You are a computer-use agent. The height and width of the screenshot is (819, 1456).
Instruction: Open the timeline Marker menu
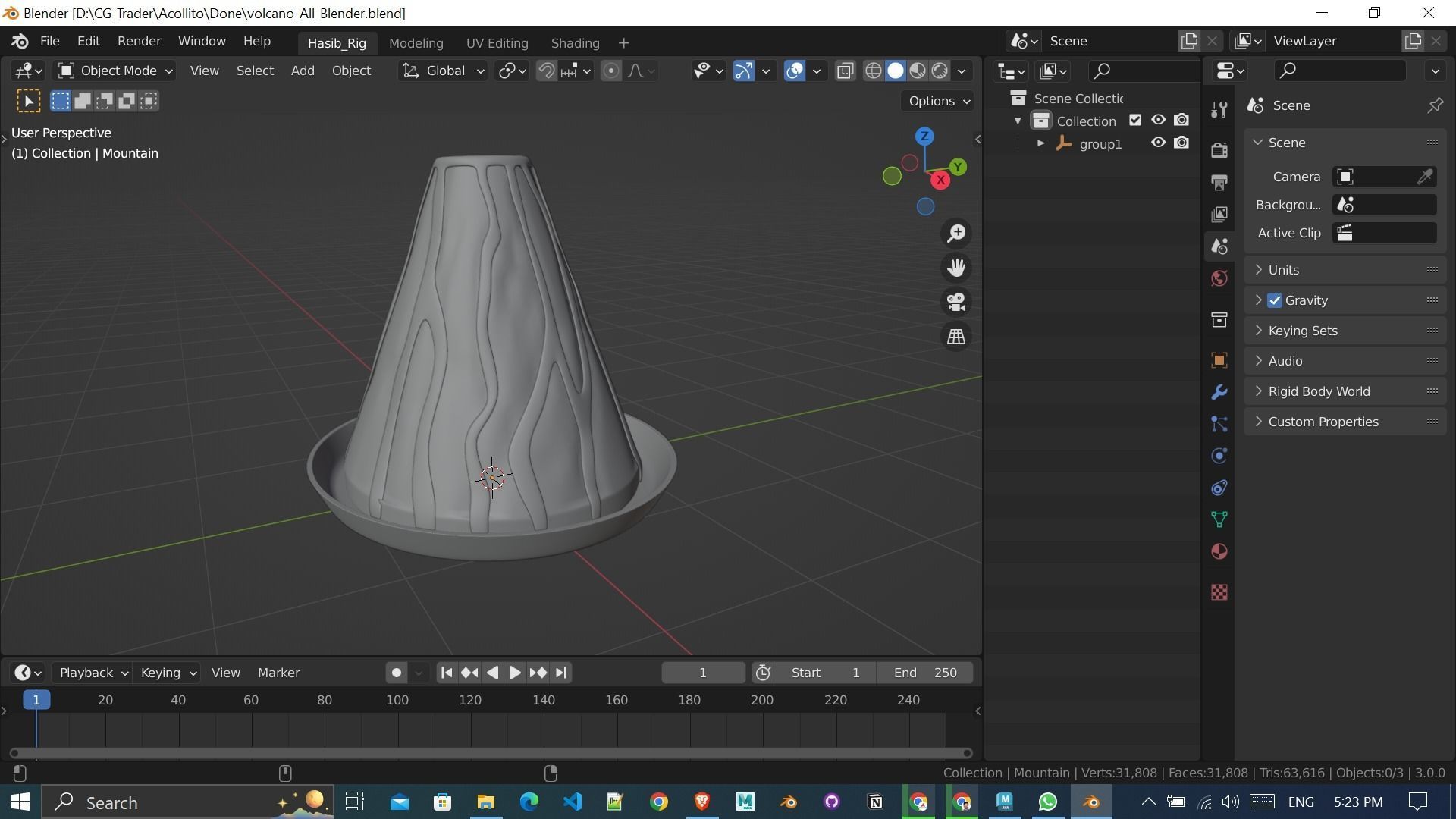click(x=278, y=673)
